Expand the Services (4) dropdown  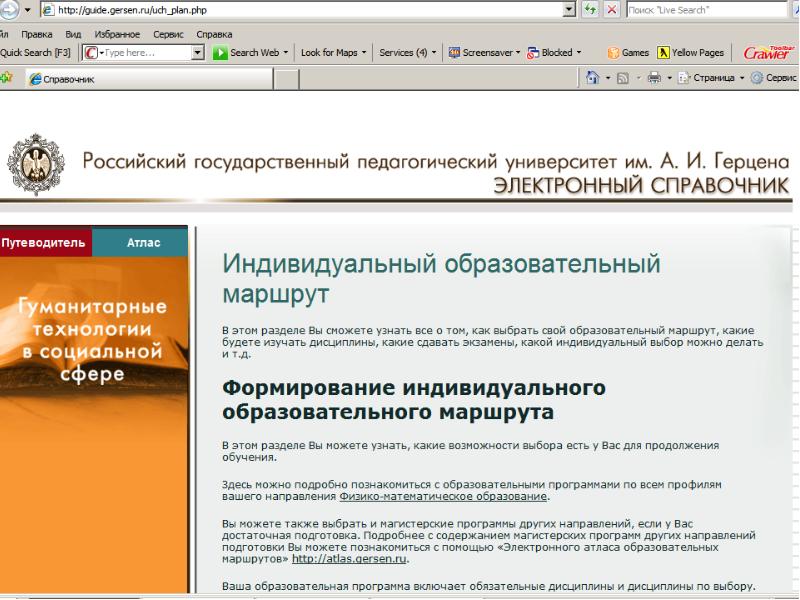click(408, 53)
